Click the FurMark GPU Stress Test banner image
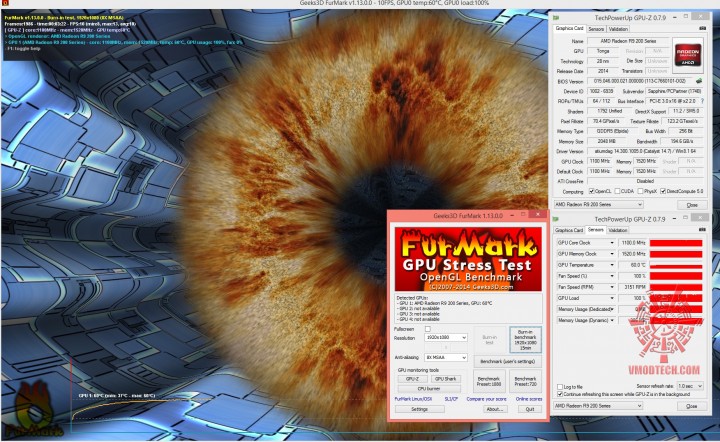 (x=468, y=259)
